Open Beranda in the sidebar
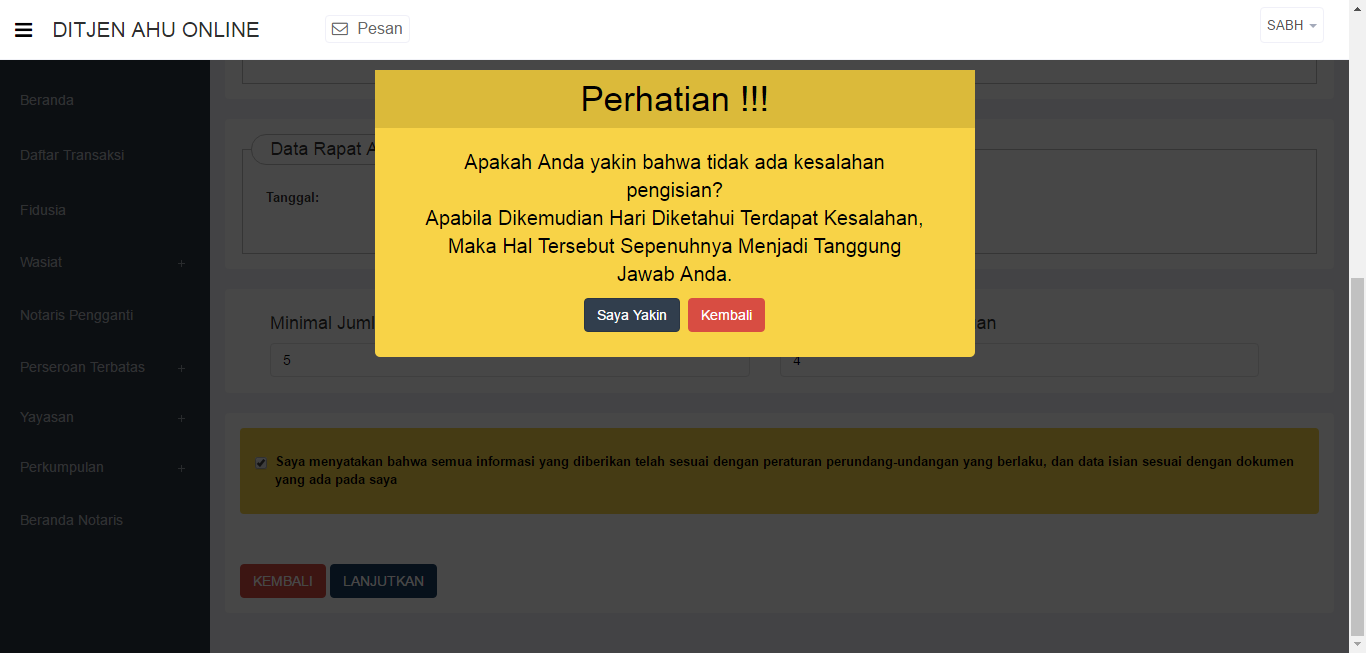Image resolution: width=1366 pixels, height=653 pixels. click(47, 100)
